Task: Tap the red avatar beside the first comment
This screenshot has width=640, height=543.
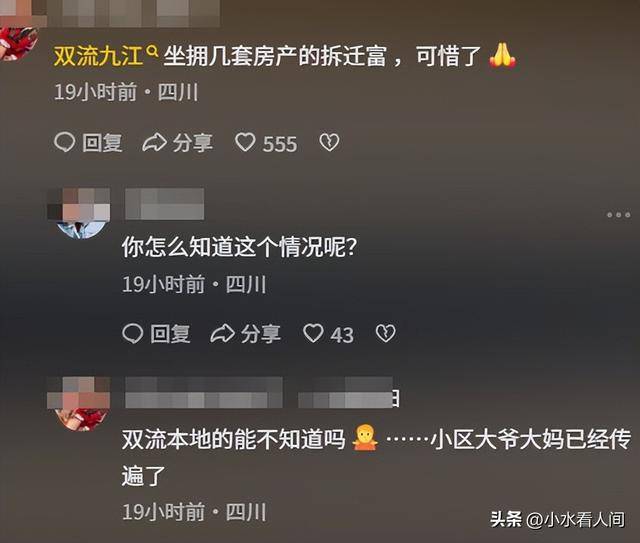Action: [x=16, y=43]
